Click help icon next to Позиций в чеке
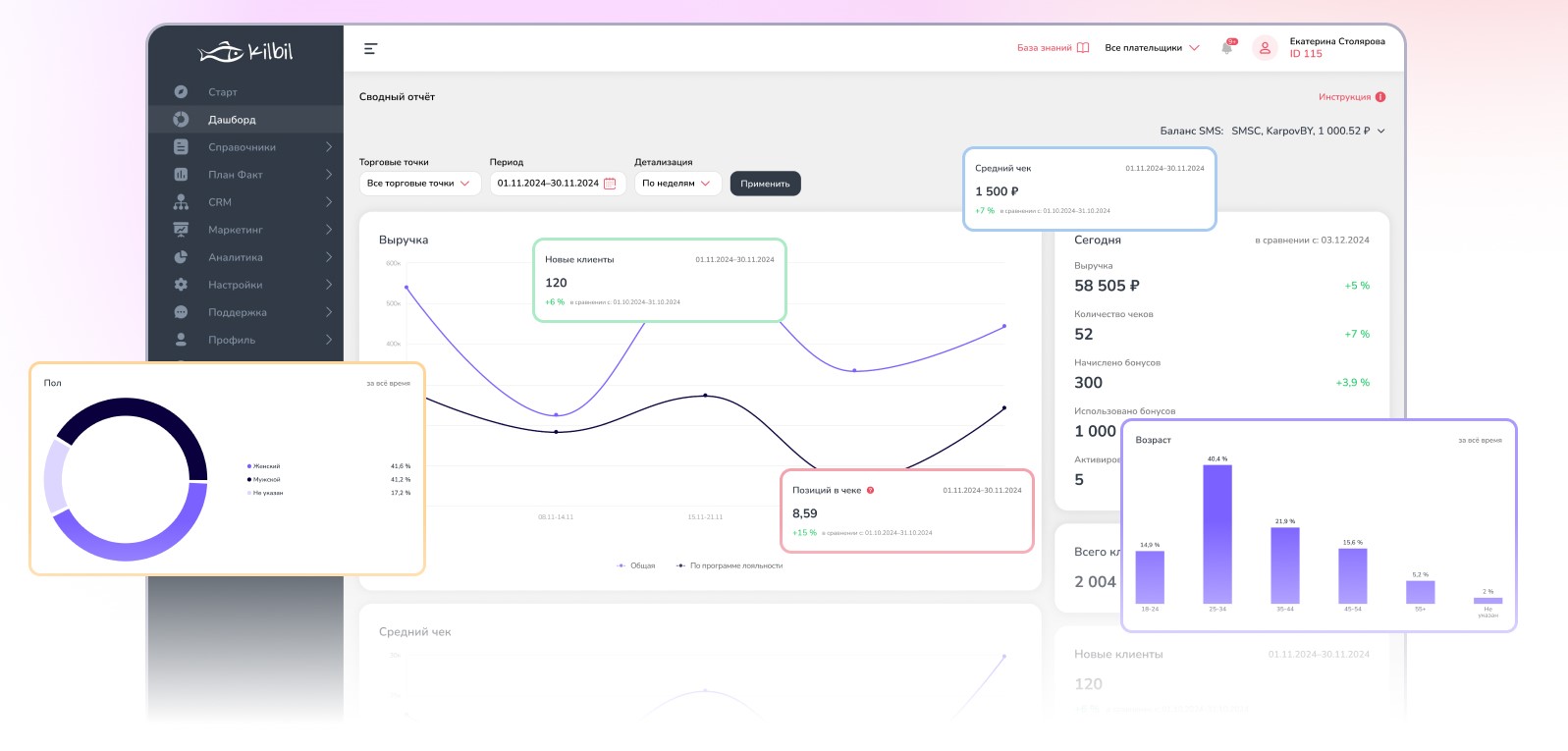 (870, 490)
